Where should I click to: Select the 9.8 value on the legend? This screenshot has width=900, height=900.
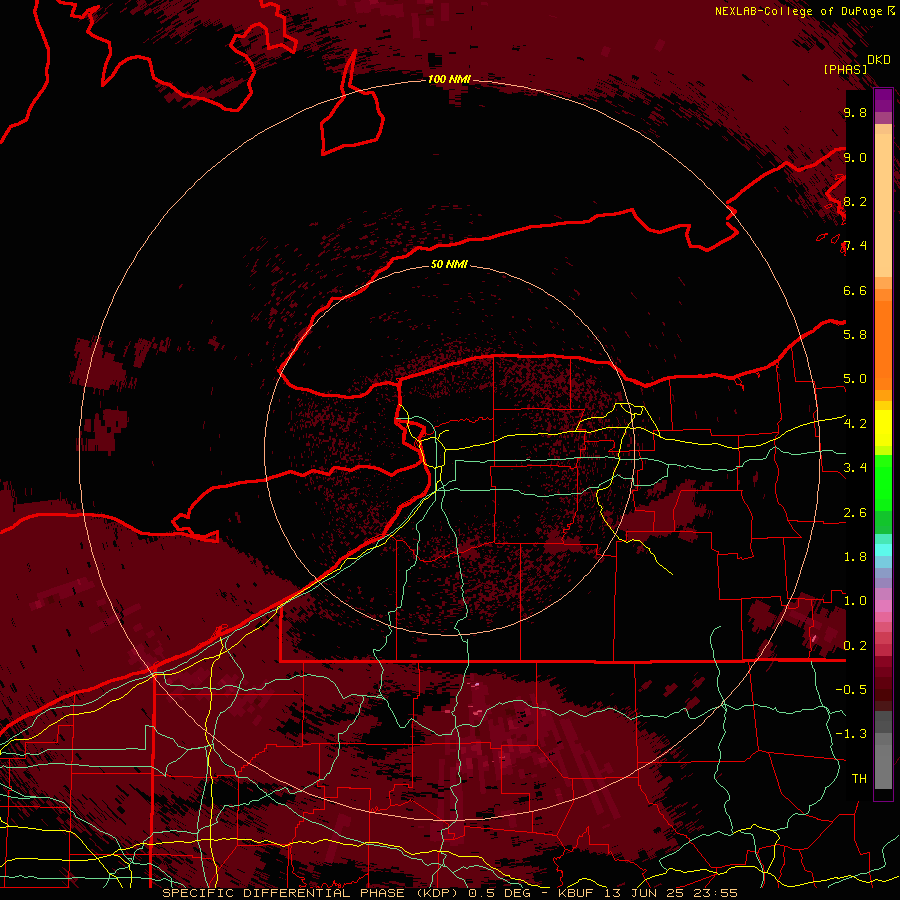tap(855, 112)
